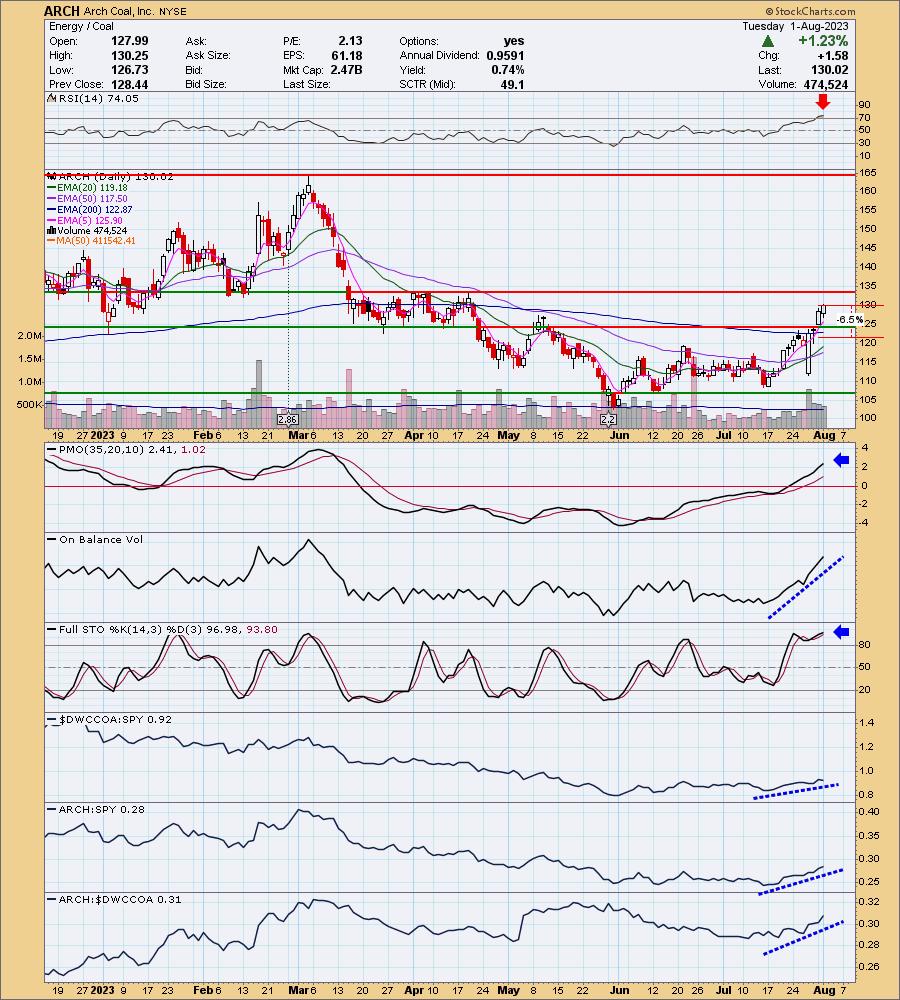Select the Prev Close value 128.44

pos(129,84)
